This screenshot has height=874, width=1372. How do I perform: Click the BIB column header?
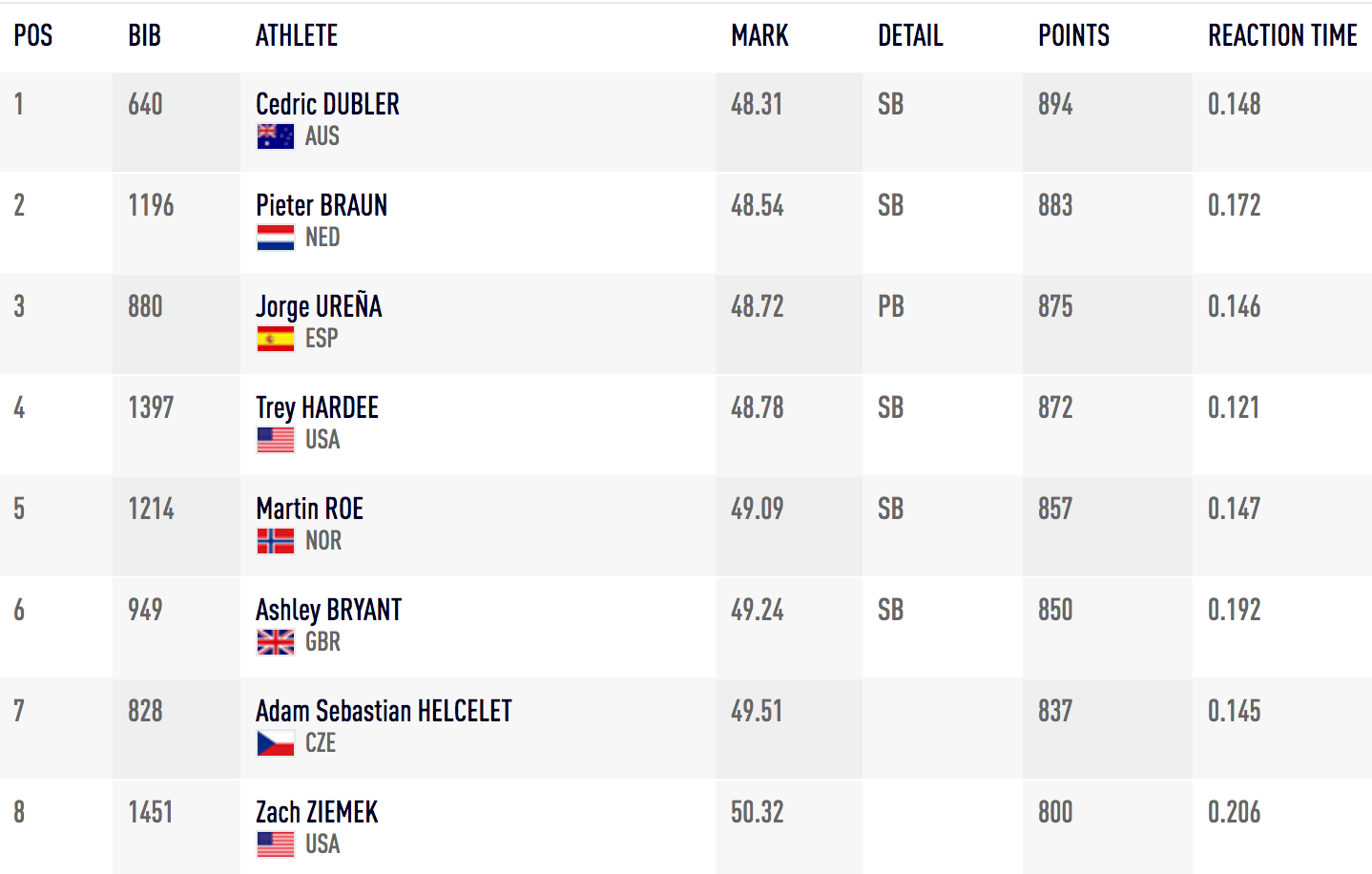144,36
